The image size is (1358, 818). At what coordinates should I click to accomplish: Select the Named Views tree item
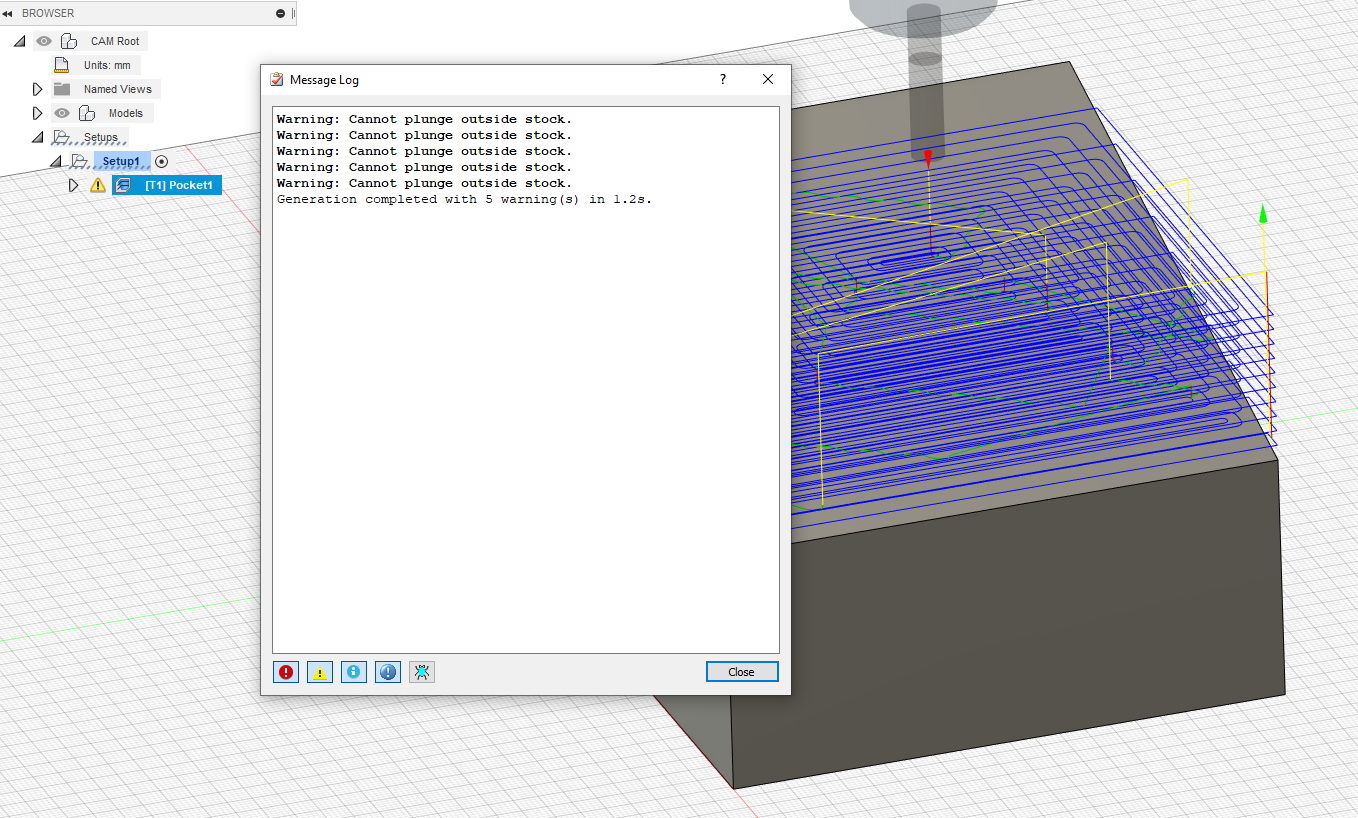(118, 89)
